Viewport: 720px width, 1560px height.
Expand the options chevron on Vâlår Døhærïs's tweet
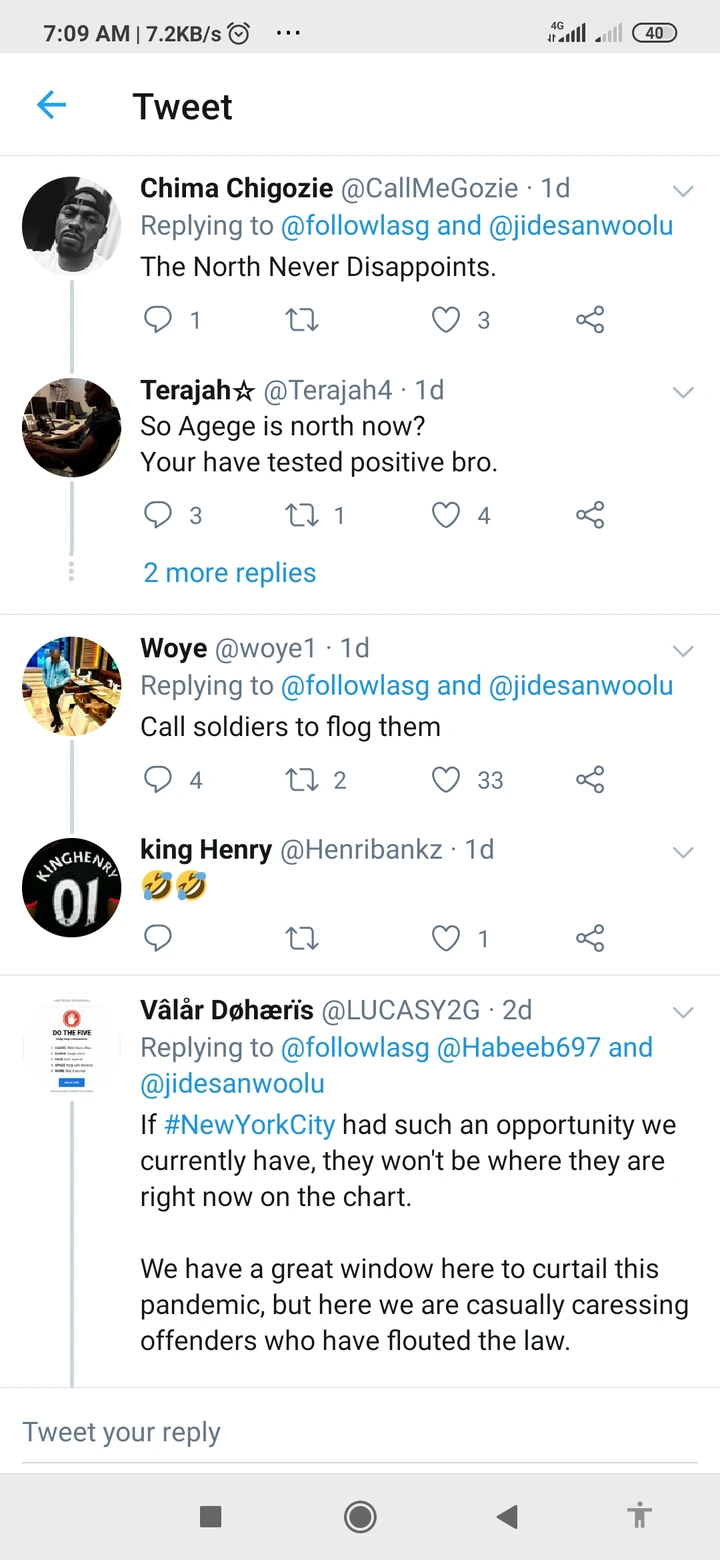pos(683,1012)
